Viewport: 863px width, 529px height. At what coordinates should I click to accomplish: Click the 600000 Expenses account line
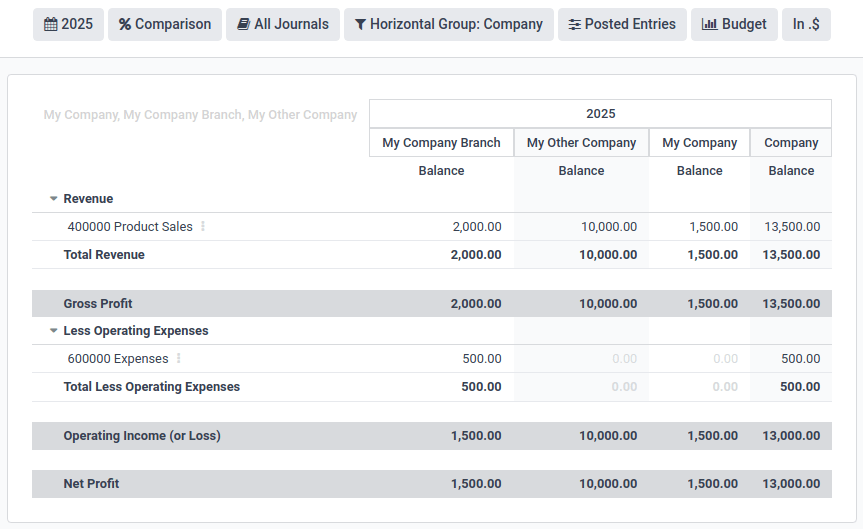pyautogui.click(x=118, y=359)
